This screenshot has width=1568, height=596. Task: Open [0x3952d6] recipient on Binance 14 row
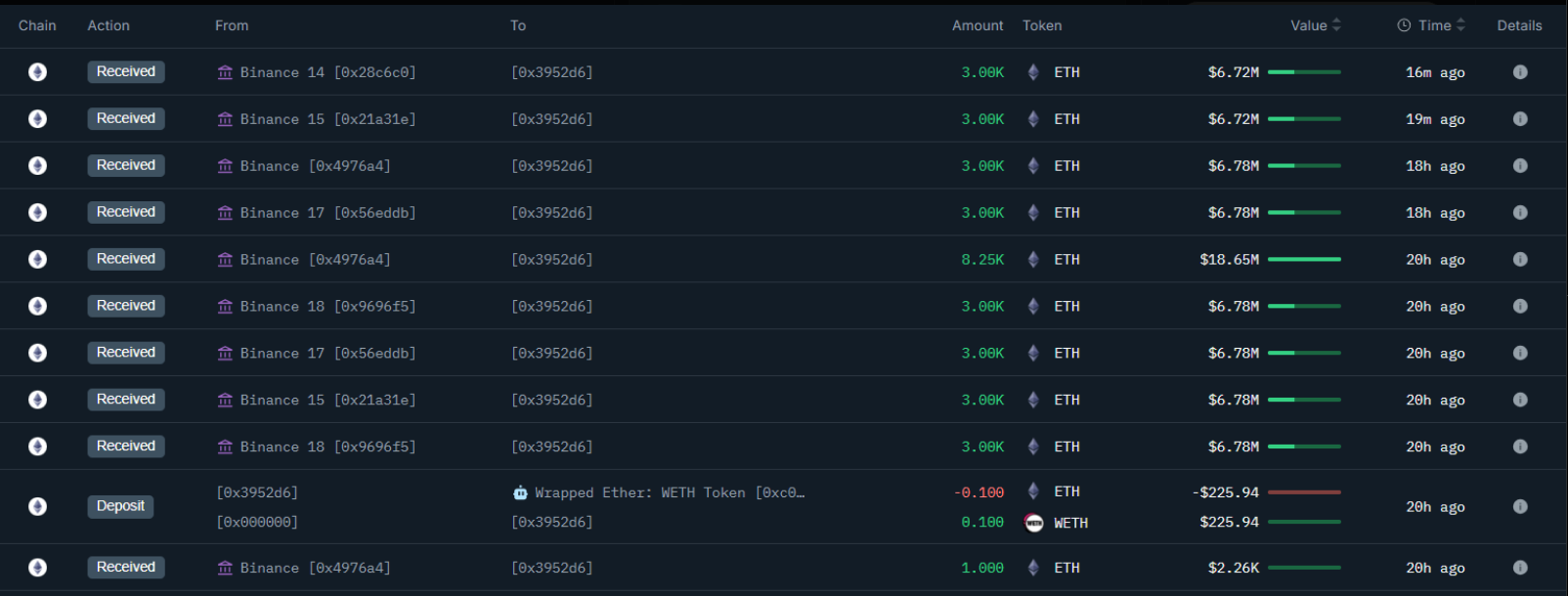[x=551, y=72]
